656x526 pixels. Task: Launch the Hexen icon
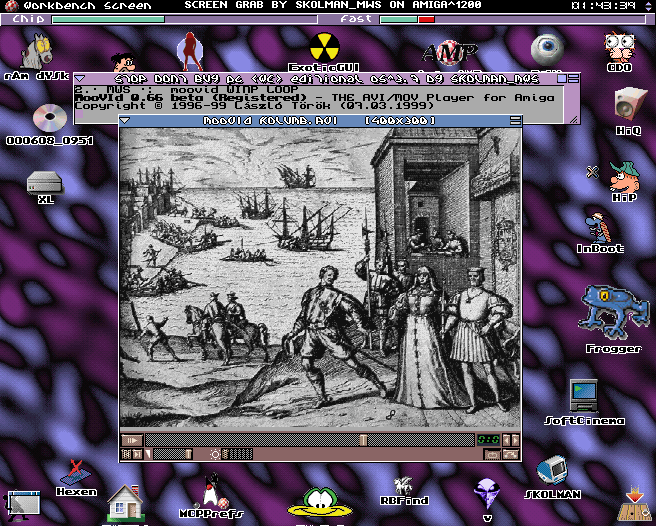click(x=77, y=478)
